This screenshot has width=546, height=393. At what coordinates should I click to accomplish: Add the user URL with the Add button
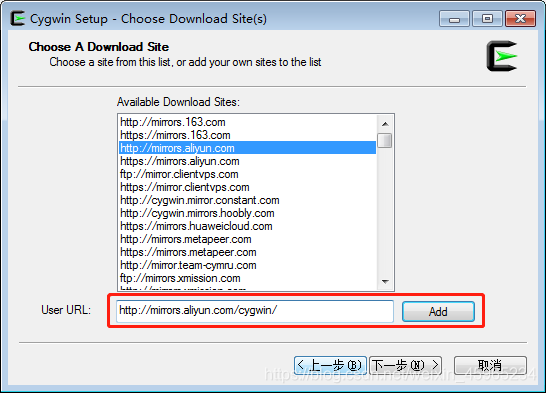(438, 311)
